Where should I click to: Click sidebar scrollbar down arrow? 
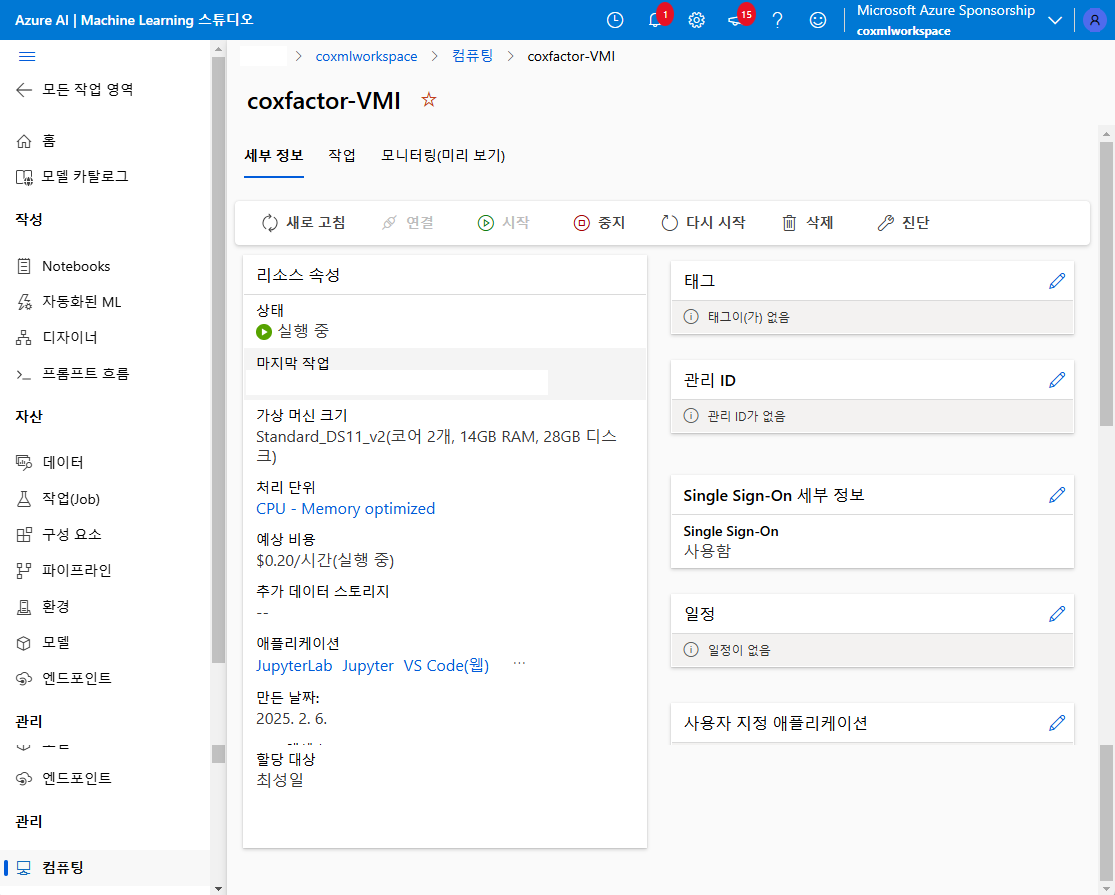click(218, 889)
